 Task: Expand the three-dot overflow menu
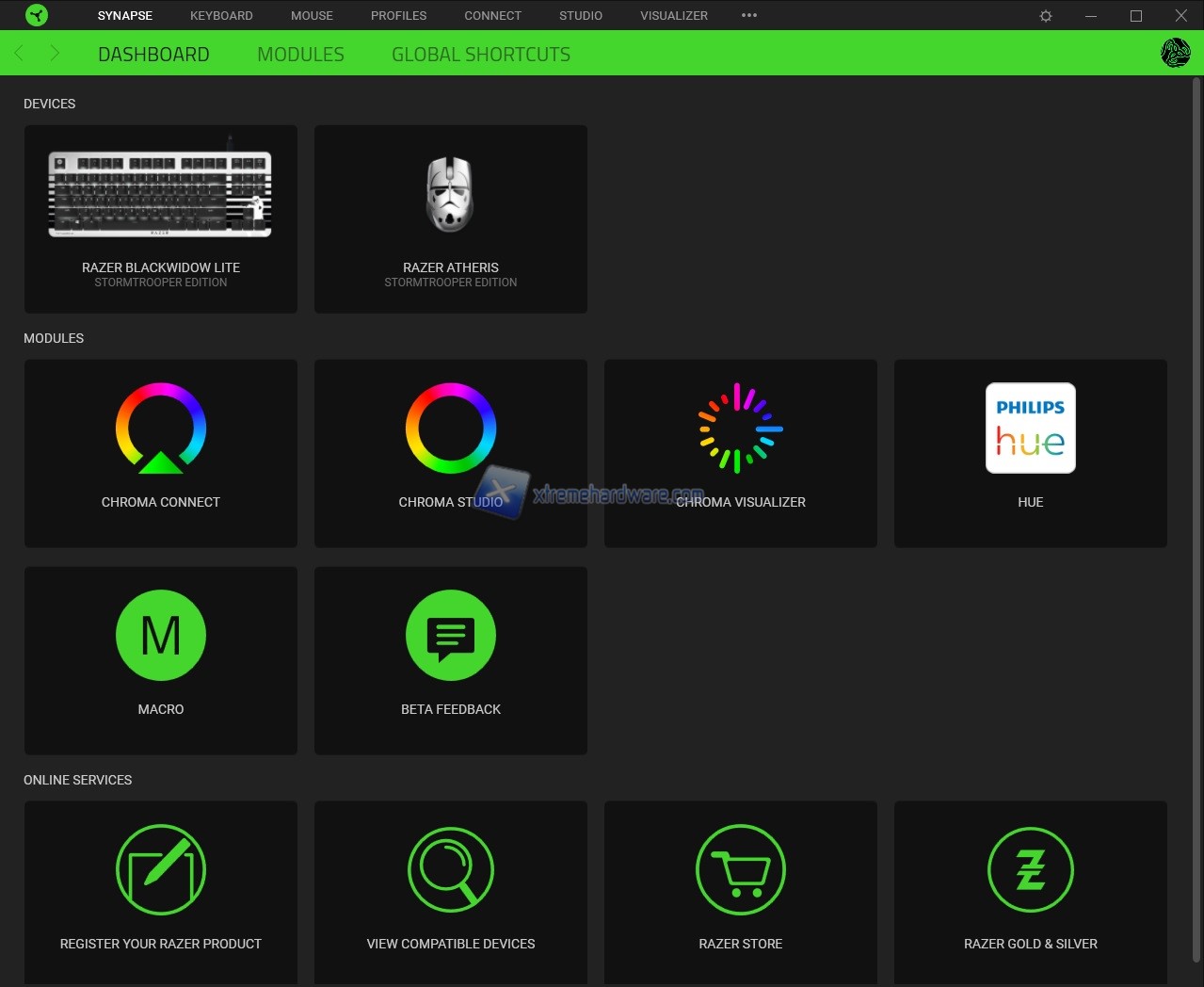pos(749,16)
